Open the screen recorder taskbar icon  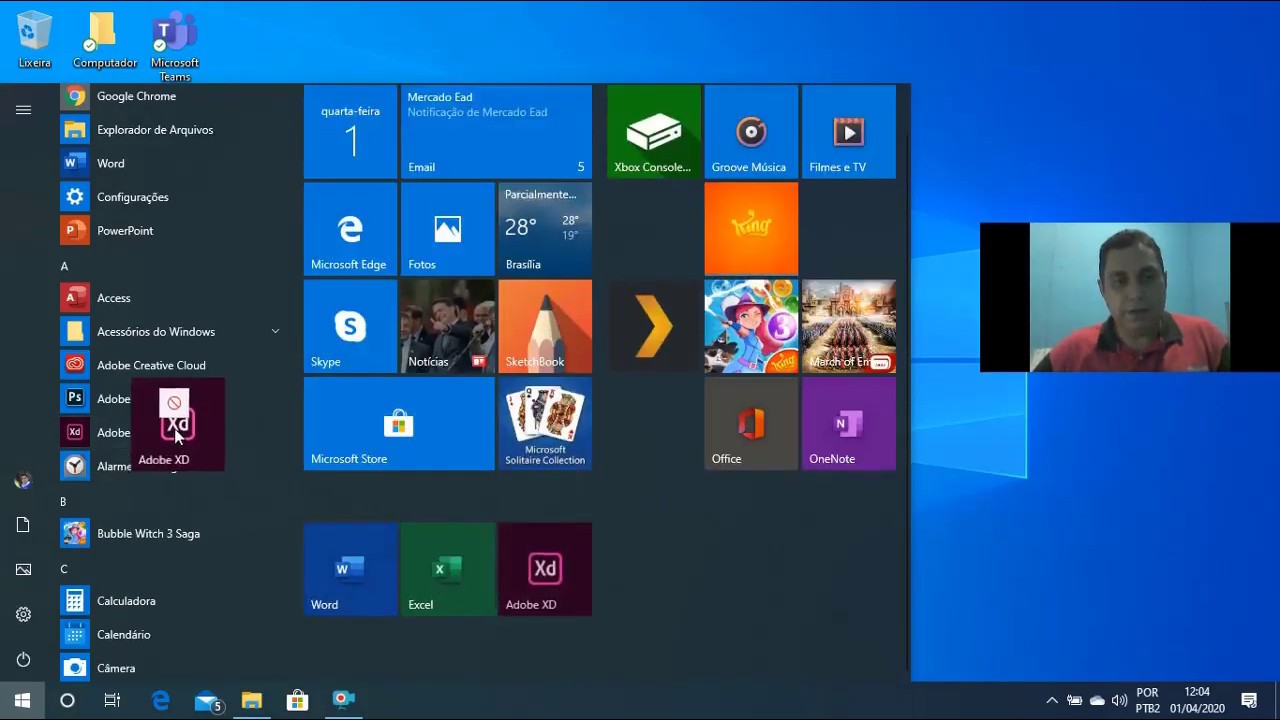click(x=343, y=701)
